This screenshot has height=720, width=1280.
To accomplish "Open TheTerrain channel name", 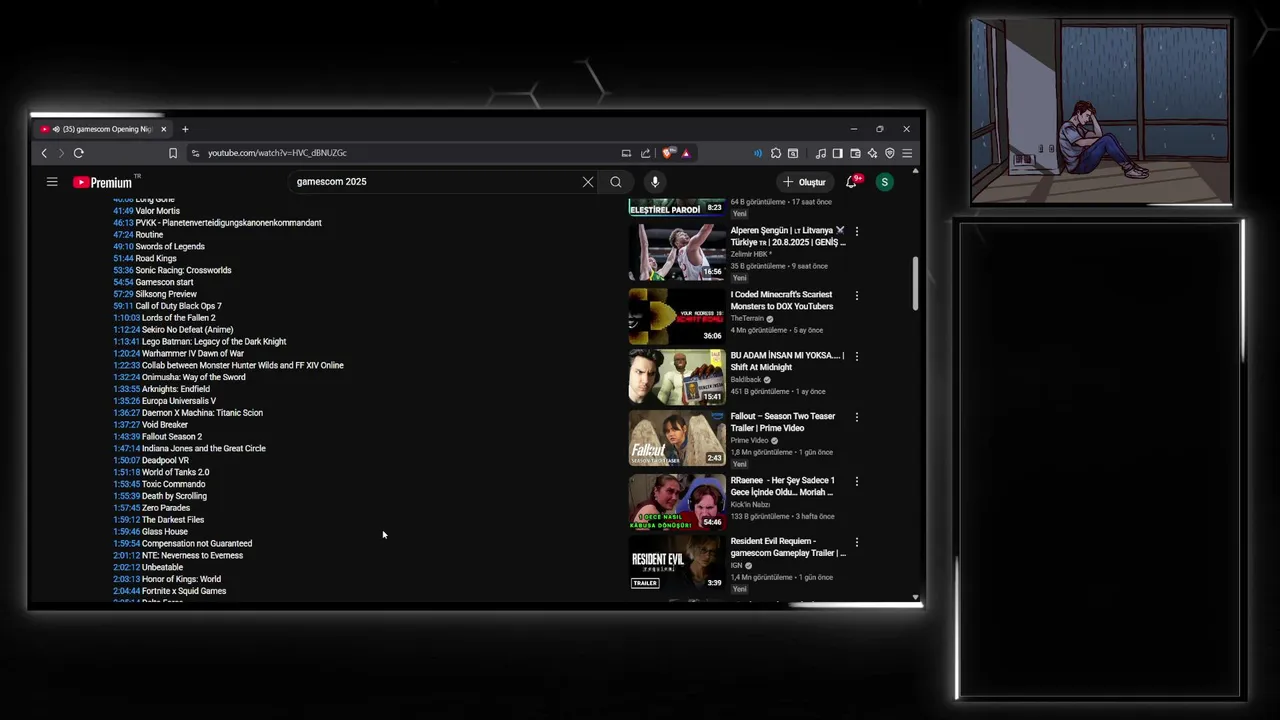I will [747, 318].
